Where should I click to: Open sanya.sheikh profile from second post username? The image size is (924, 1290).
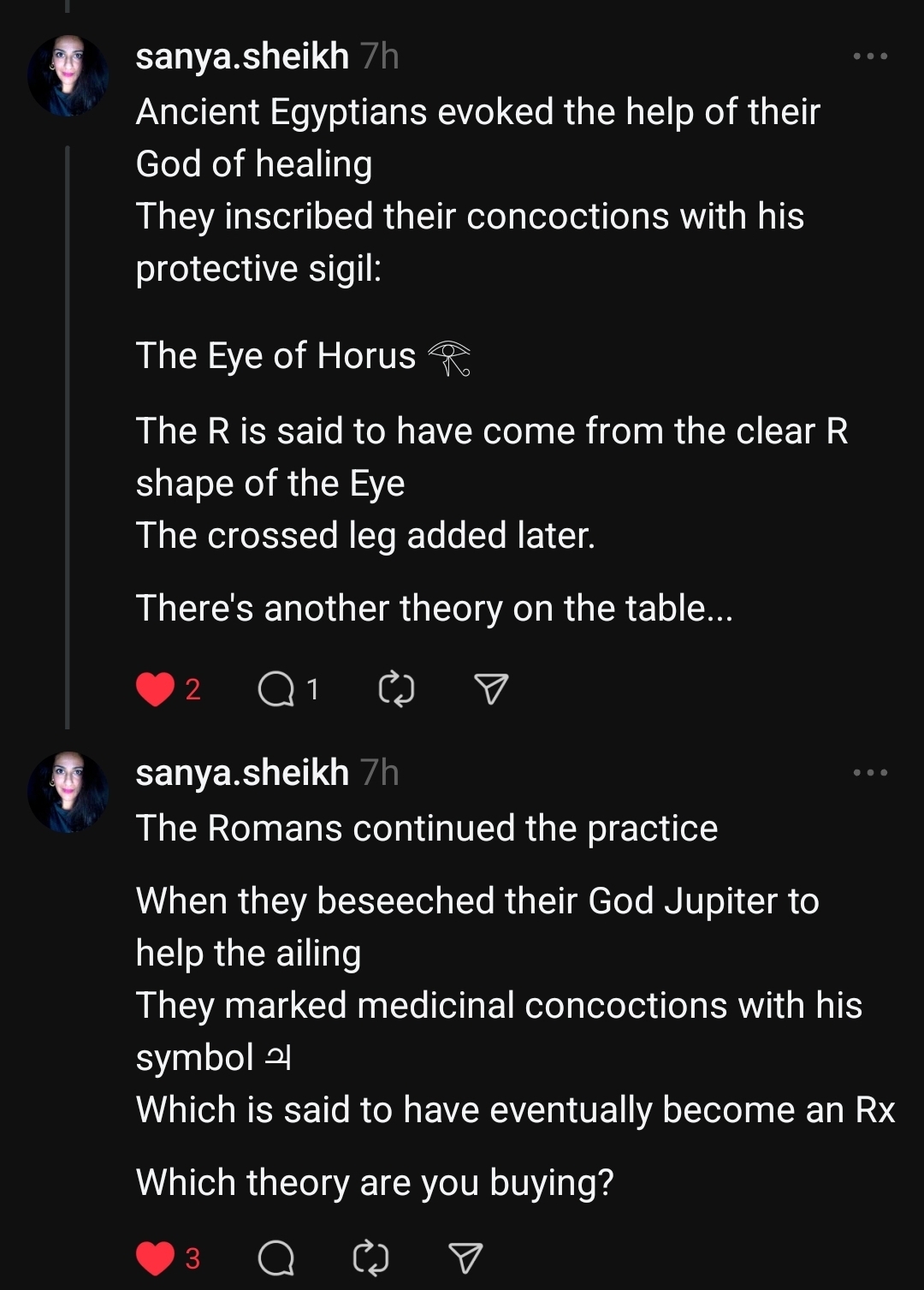[242, 773]
